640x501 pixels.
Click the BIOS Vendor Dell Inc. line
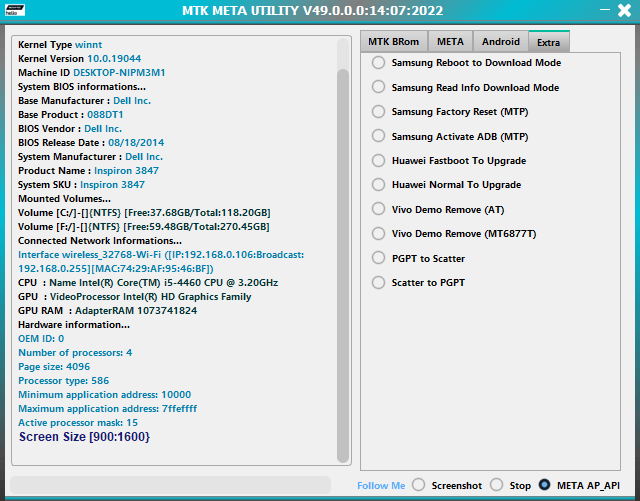pos(70,129)
